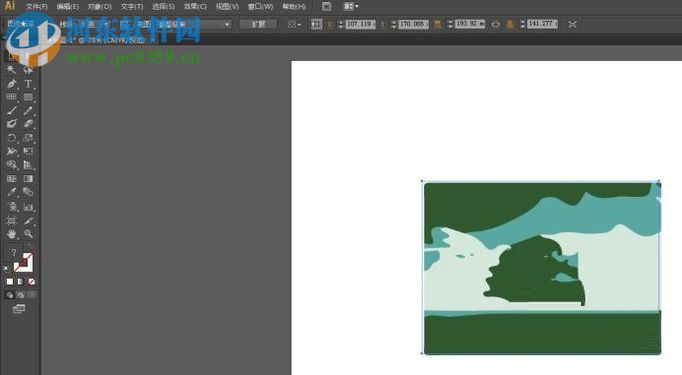Select the Rectangle shape tool

coord(28,97)
